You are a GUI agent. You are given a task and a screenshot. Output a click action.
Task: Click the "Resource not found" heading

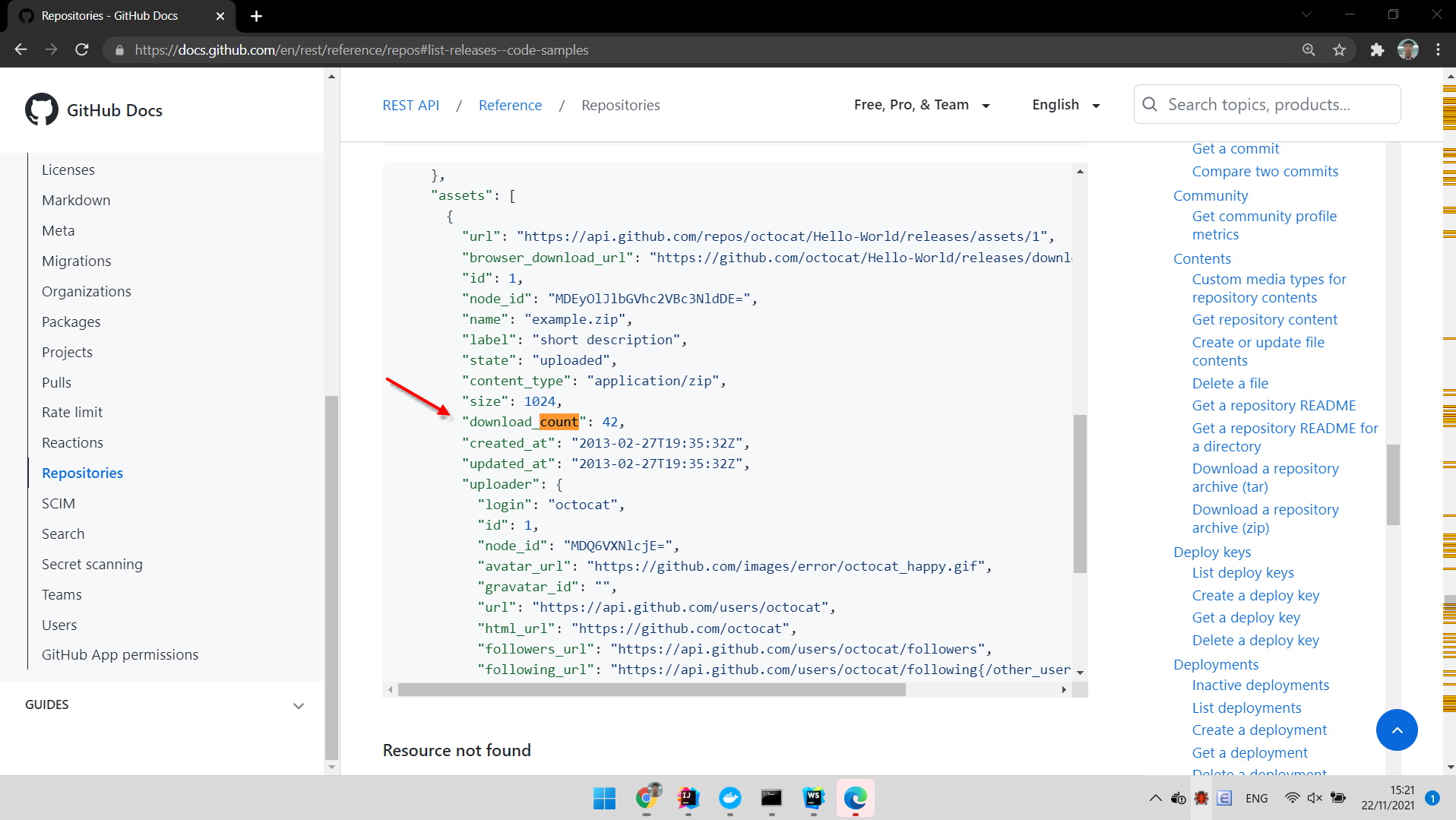click(x=457, y=750)
